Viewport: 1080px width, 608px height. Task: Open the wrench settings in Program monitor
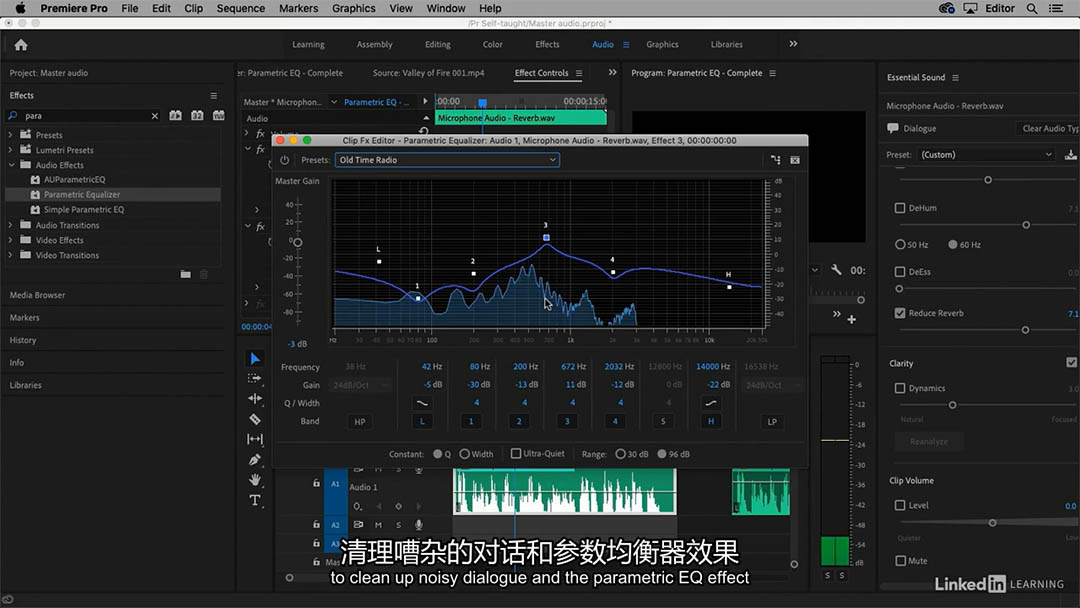point(836,270)
